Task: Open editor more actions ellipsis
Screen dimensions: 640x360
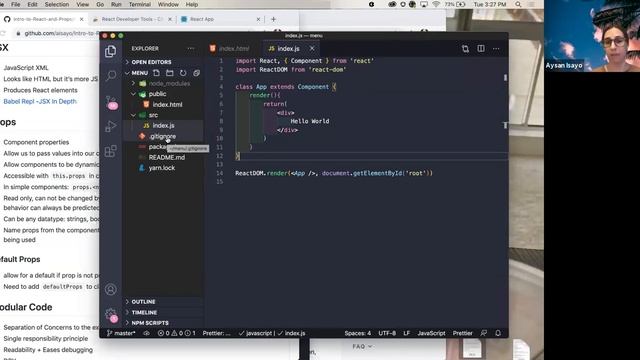Action: click(496, 49)
